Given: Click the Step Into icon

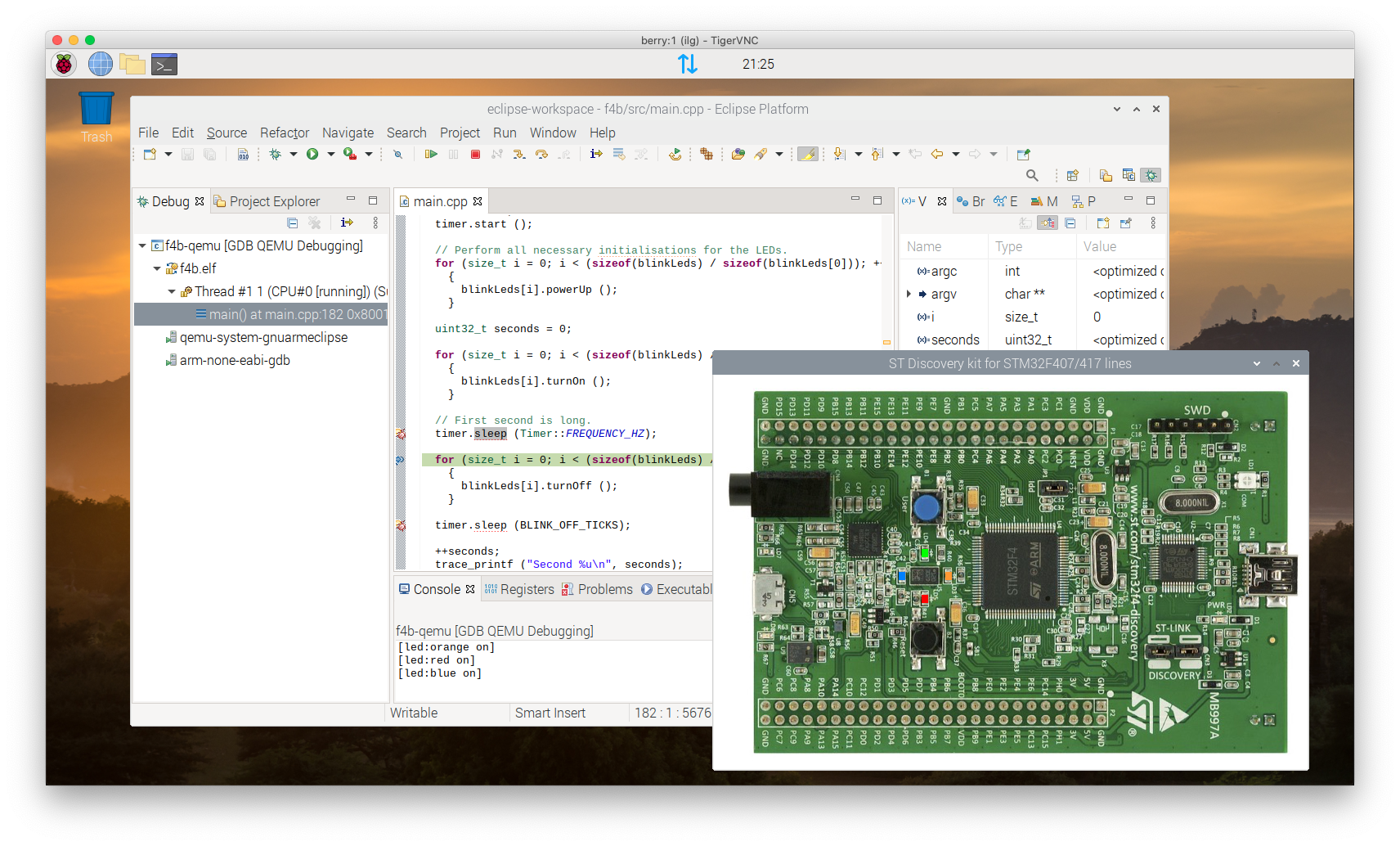Looking at the screenshot, I should pos(519,154).
